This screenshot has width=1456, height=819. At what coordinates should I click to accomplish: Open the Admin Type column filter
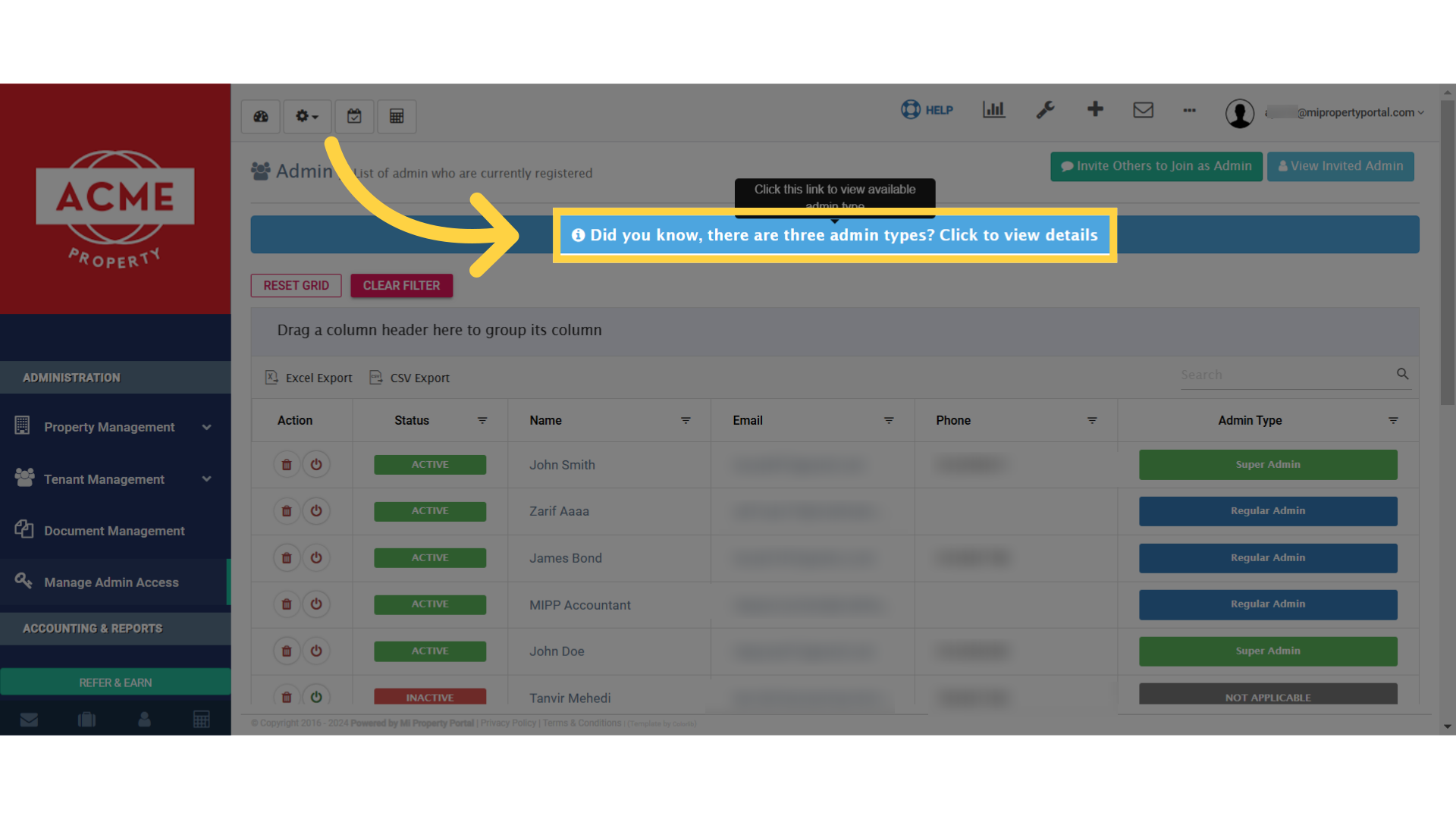click(x=1393, y=420)
